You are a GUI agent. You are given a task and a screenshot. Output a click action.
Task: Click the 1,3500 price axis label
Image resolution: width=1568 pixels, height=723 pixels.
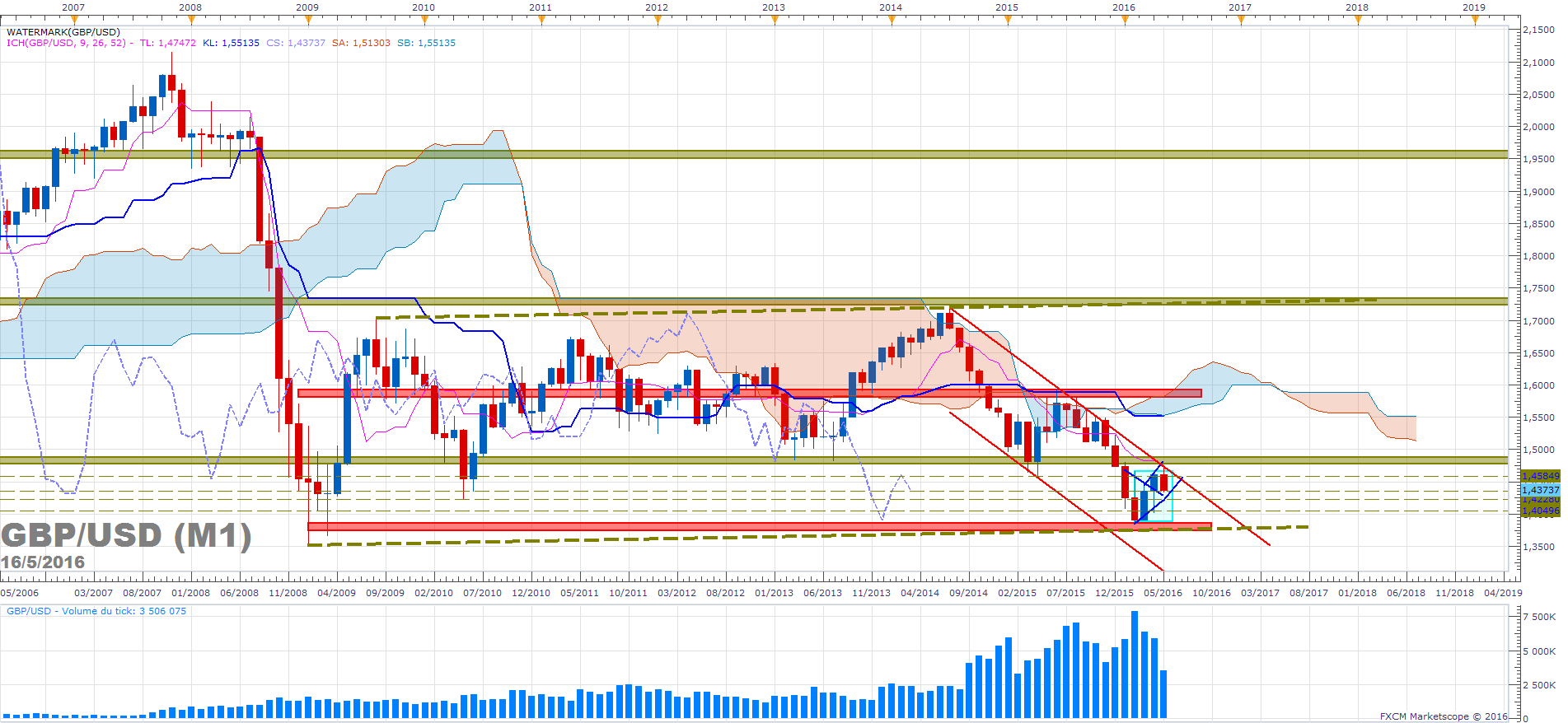pos(1539,547)
